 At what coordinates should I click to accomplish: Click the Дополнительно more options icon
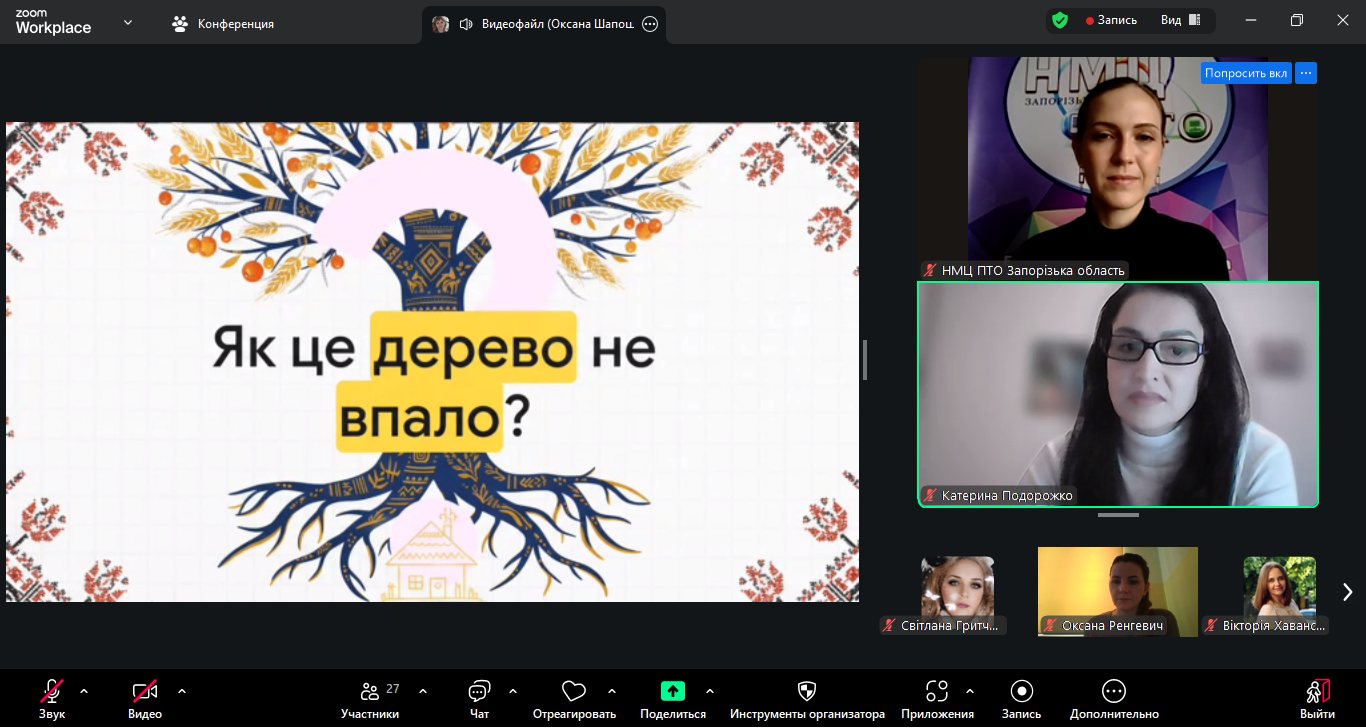click(1114, 691)
